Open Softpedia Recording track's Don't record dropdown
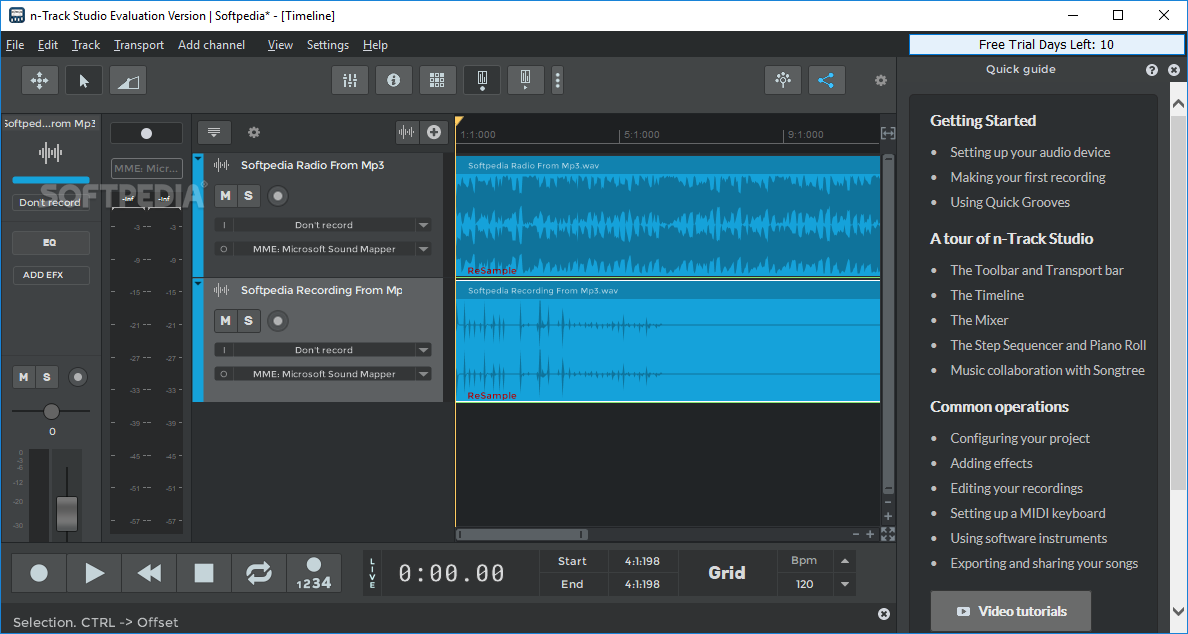 pyautogui.click(x=323, y=350)
